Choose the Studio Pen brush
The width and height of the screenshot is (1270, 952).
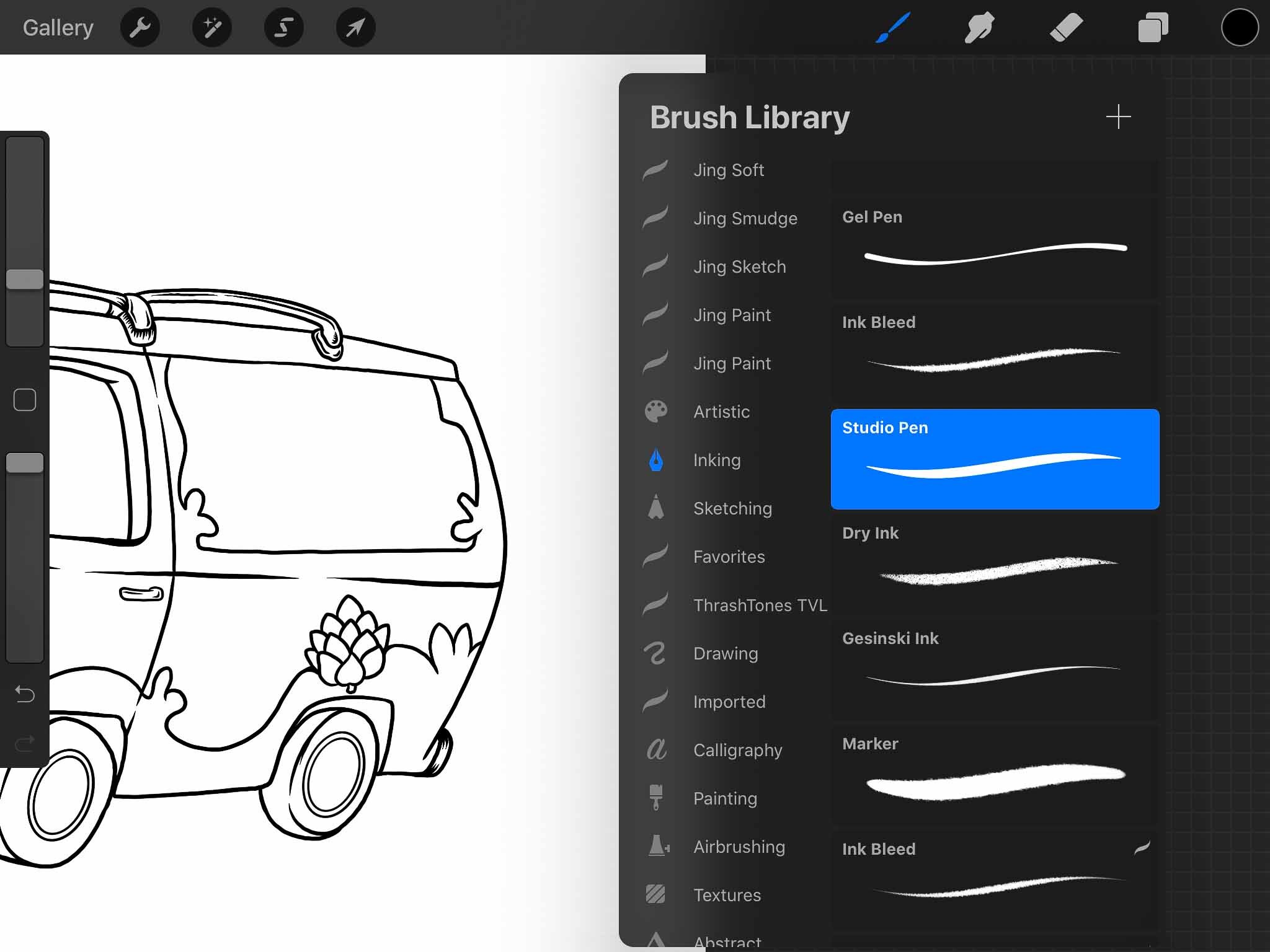[995, 459]
